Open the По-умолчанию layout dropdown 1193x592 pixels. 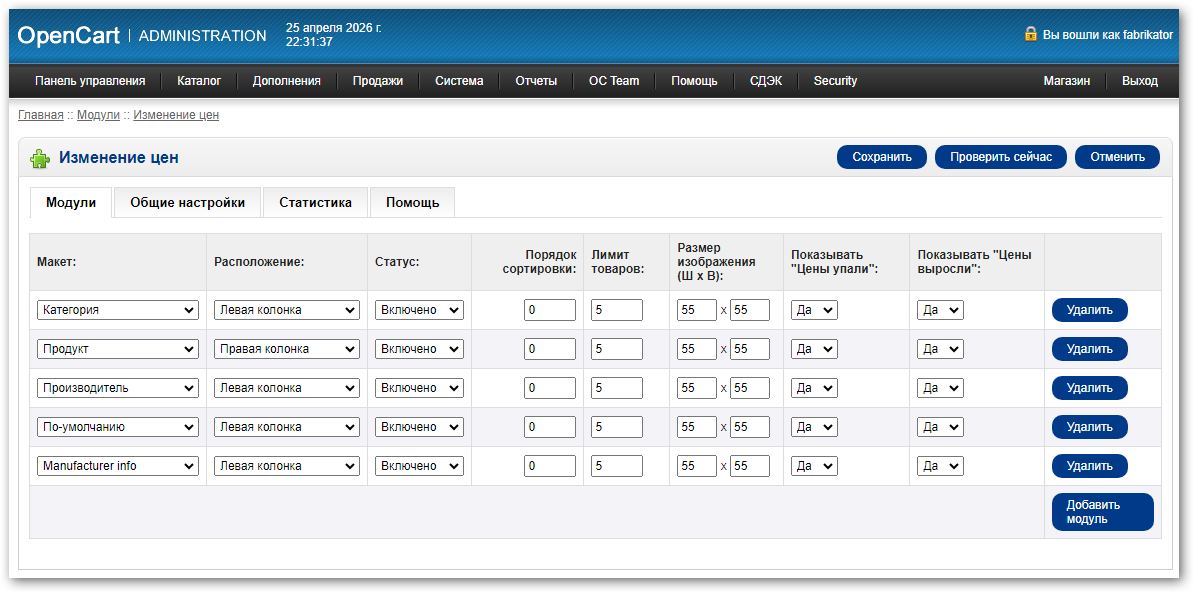(x=118, y=427)
